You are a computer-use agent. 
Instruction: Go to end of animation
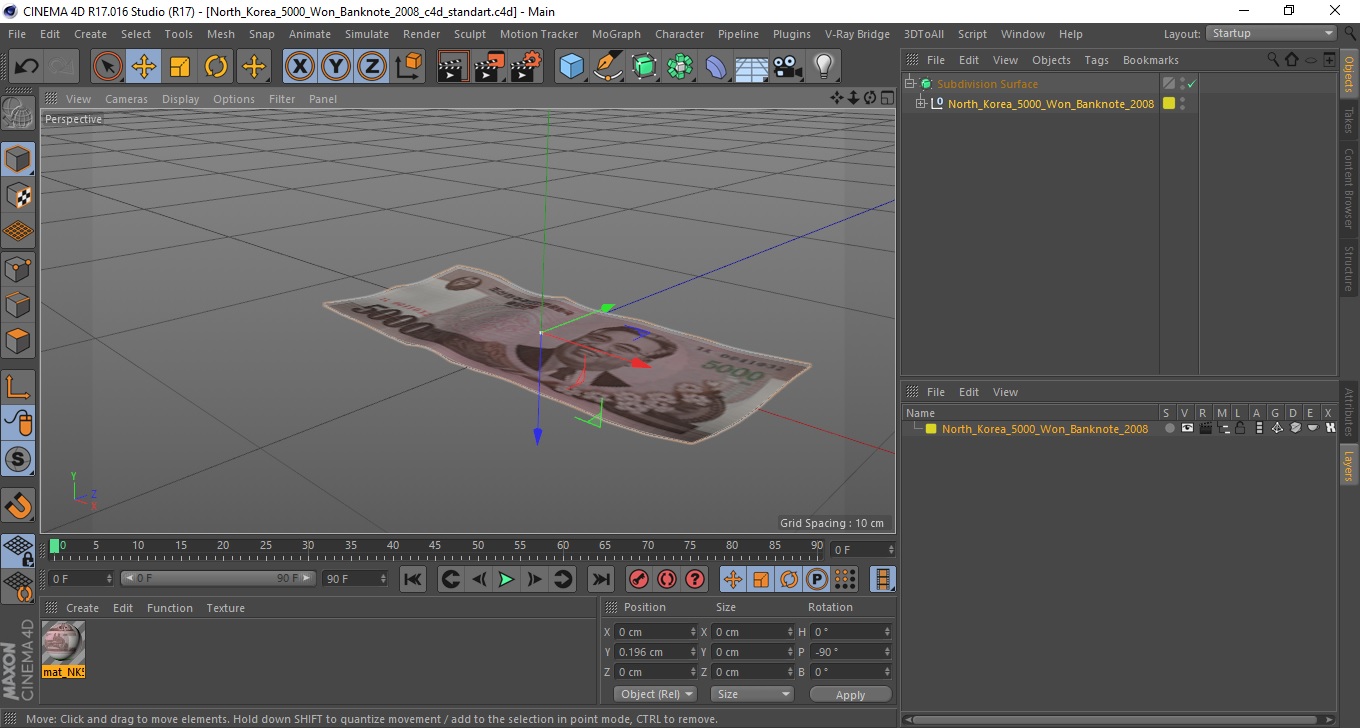(600, 579)
